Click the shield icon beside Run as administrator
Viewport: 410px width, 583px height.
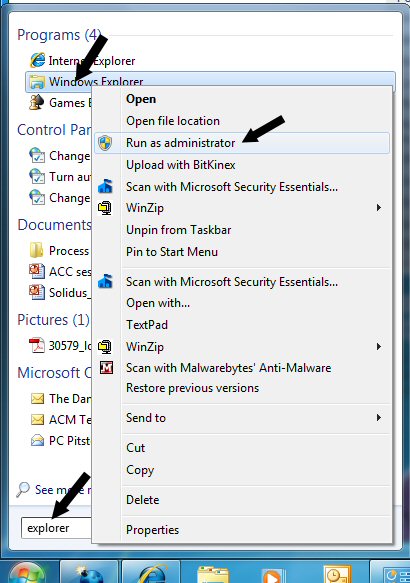105,143
